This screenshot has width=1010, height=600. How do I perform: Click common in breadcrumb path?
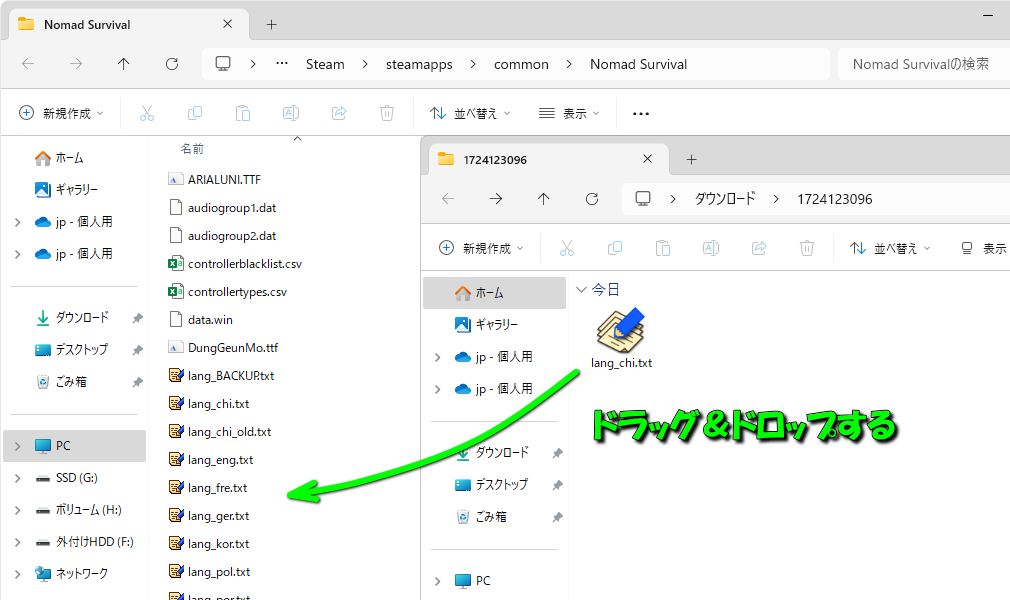point(521,64)
